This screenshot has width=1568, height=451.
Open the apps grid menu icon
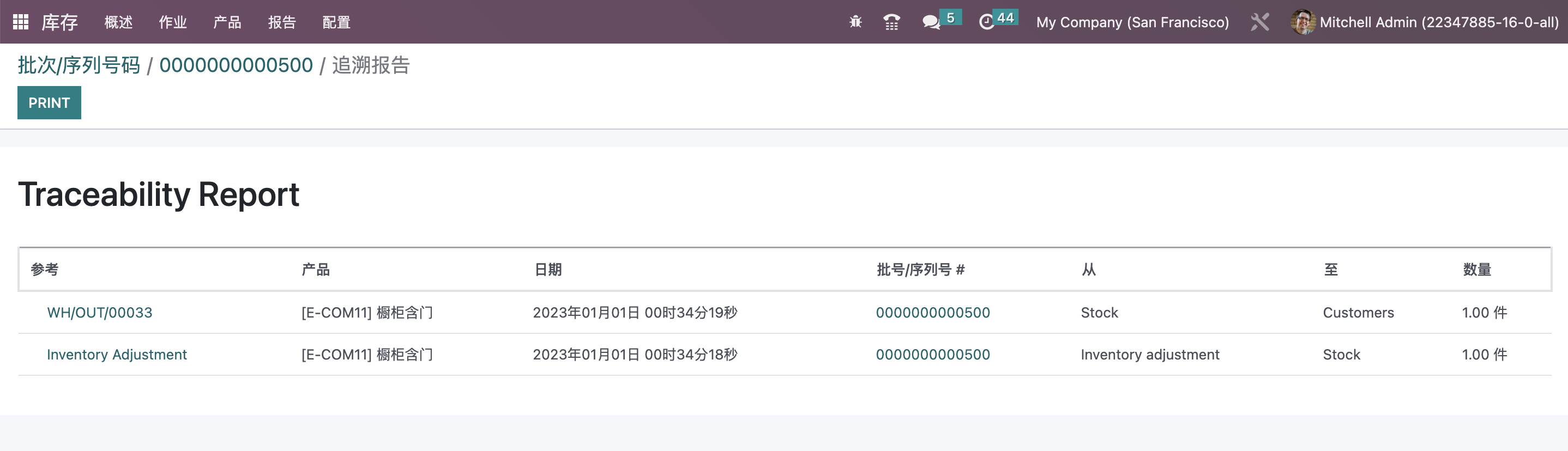coord(21,22)
